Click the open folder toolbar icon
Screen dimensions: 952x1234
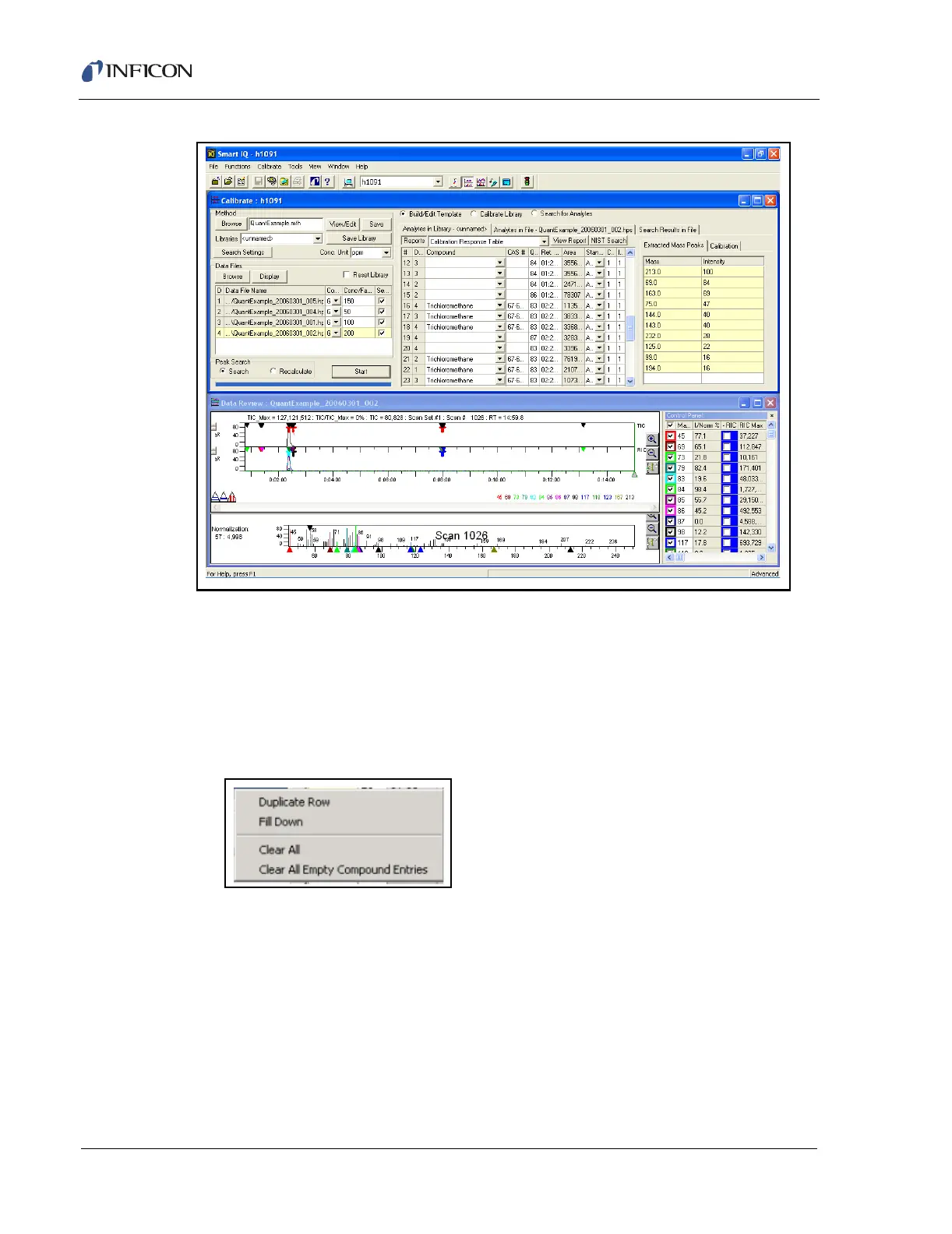(228, 182)
